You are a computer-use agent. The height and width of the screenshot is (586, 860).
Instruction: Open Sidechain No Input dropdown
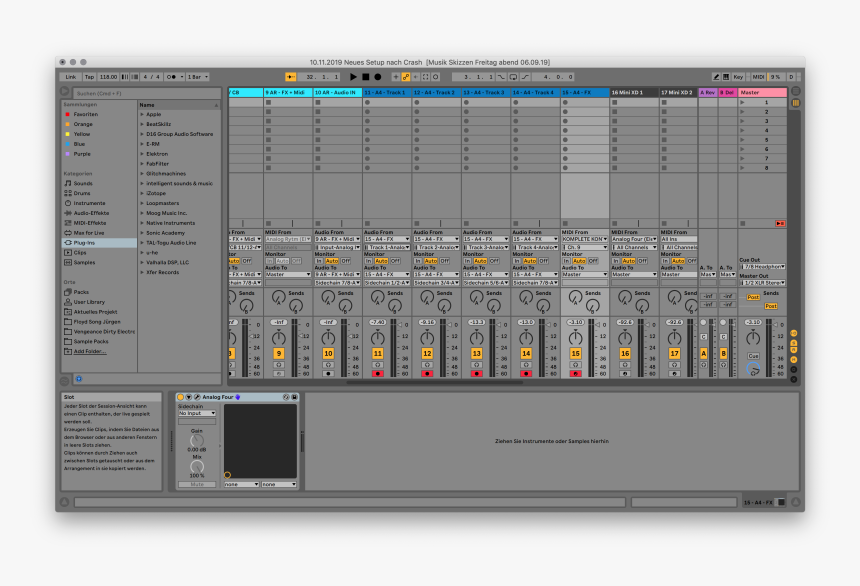tap(197, 413)
